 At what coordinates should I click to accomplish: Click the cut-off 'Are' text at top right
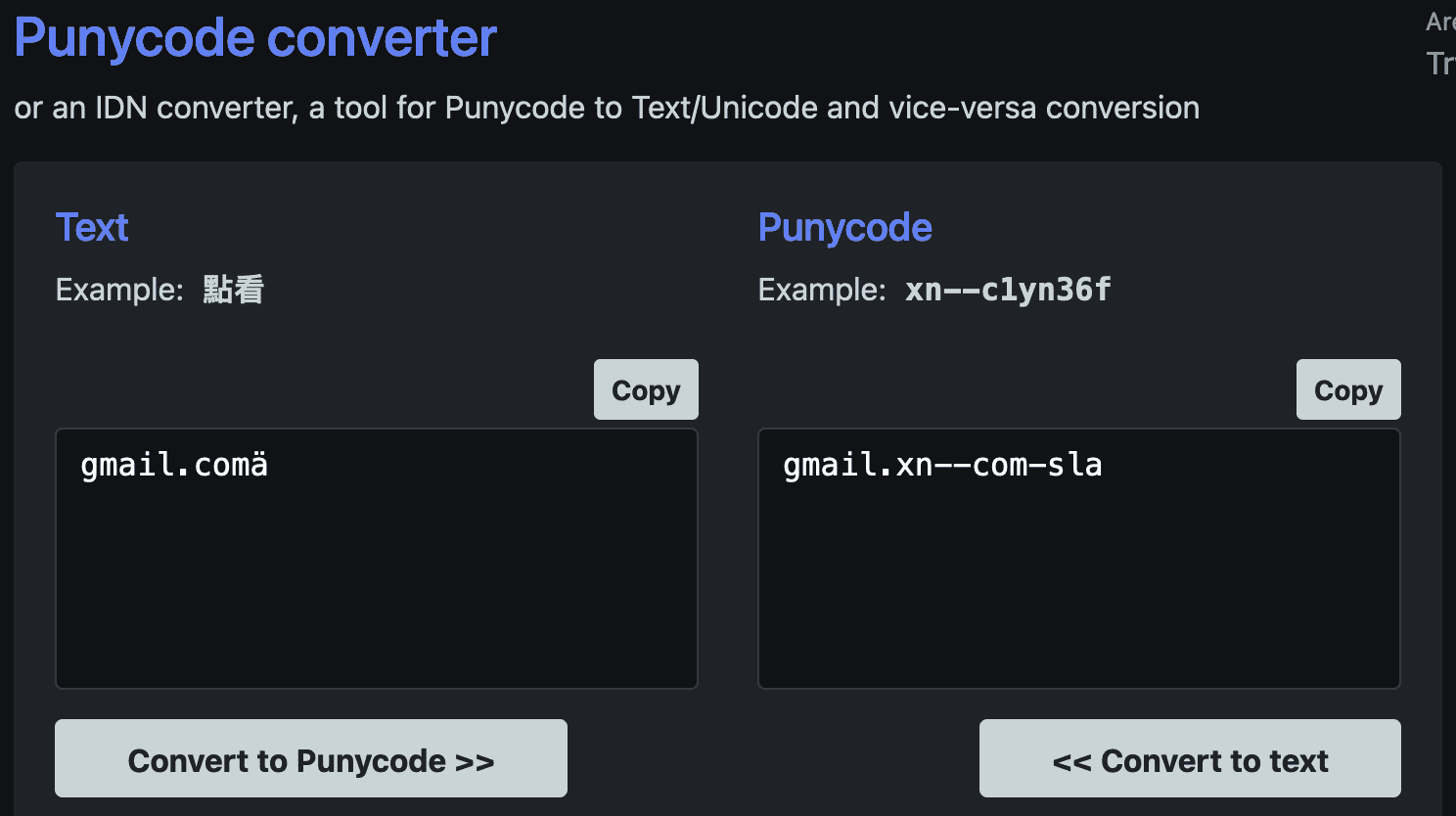click(1439, 22)
